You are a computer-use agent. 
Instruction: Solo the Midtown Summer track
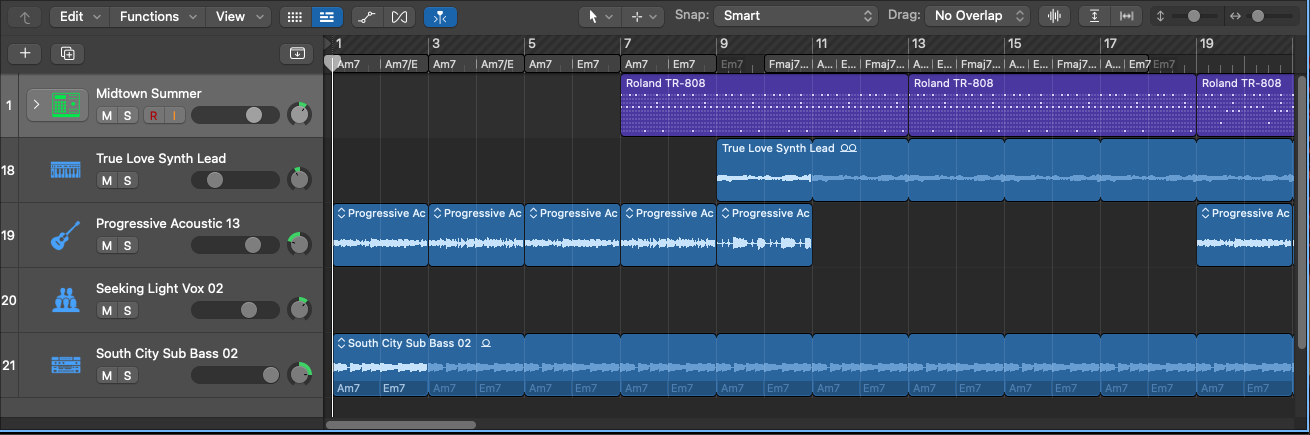127,115
